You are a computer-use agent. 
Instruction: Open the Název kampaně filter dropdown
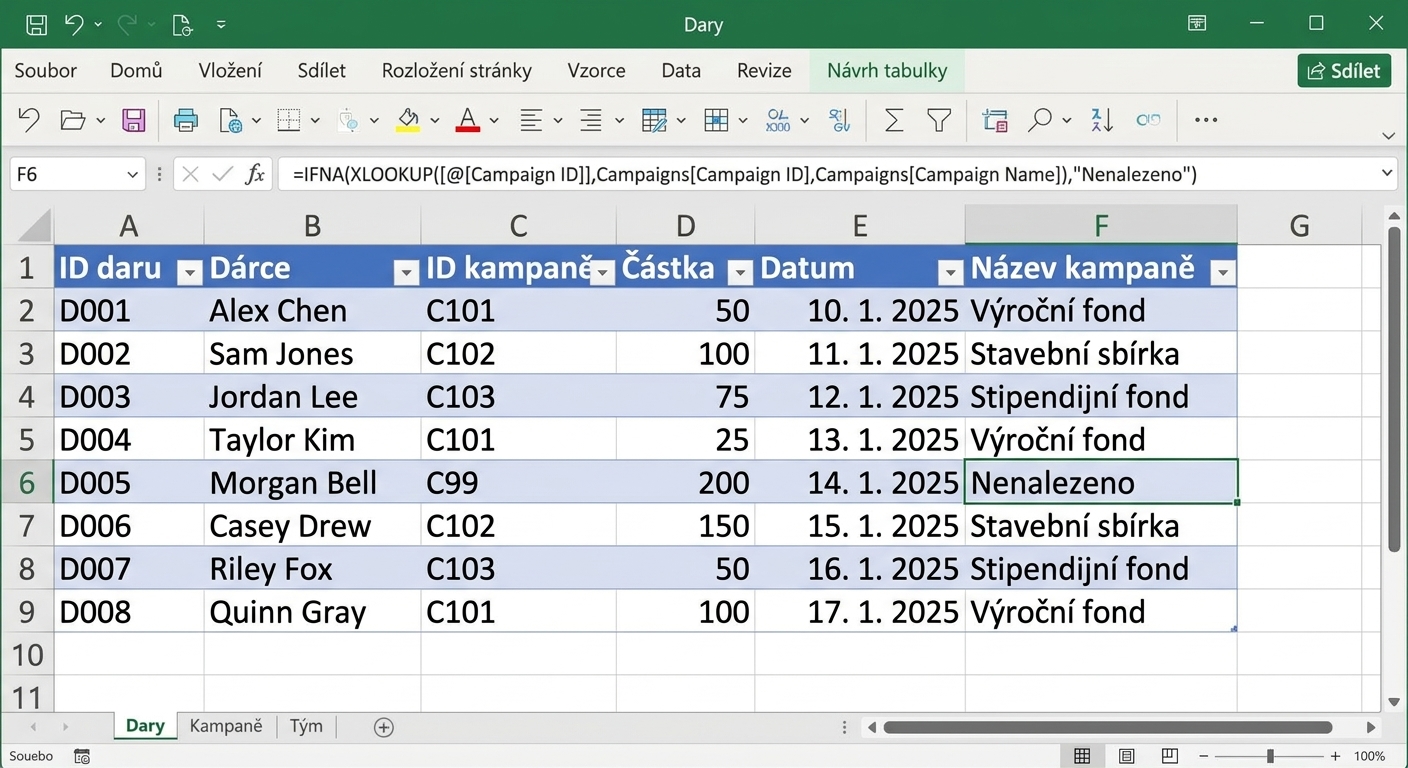[x=1222, y=272]
